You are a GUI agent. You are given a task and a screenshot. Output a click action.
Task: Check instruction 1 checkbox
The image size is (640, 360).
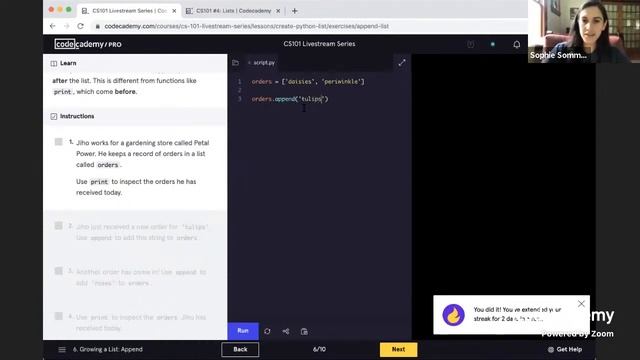tap(58, 142)
